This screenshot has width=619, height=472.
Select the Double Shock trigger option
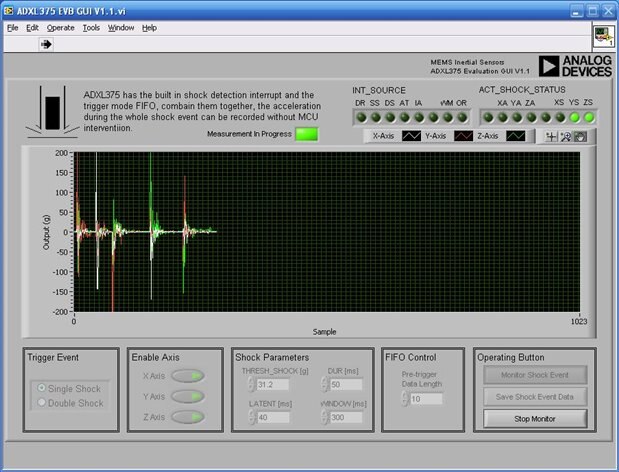[x=41, y=403]
